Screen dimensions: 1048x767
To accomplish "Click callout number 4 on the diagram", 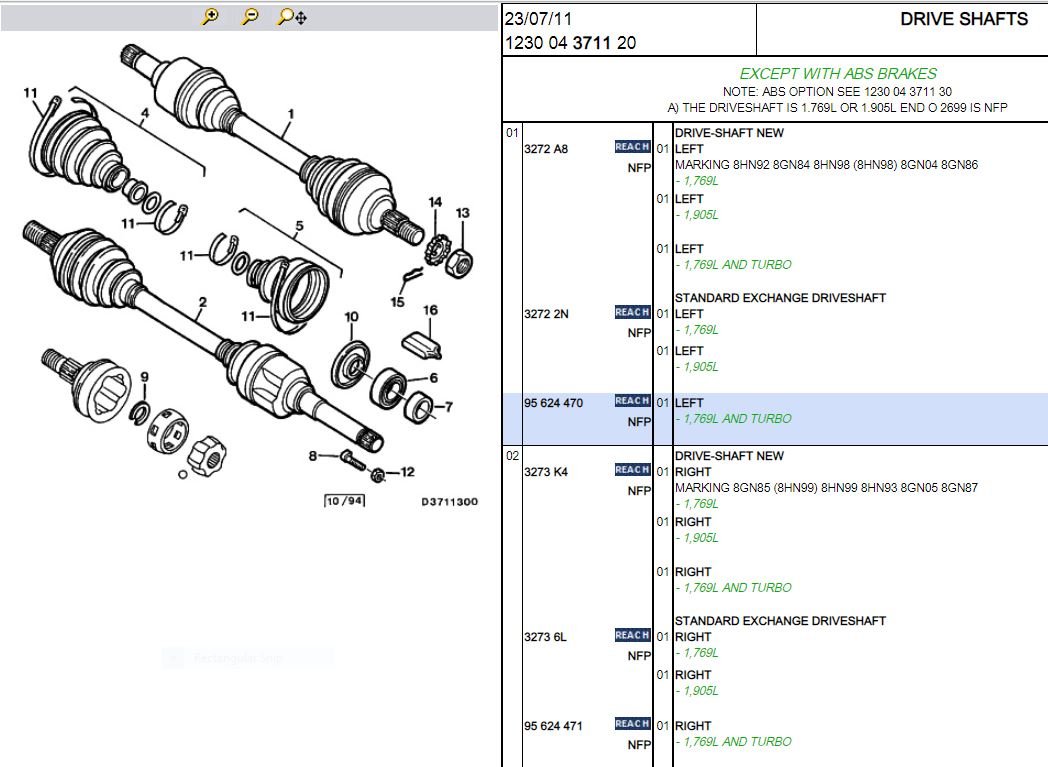I will click(x=145, y=114).
